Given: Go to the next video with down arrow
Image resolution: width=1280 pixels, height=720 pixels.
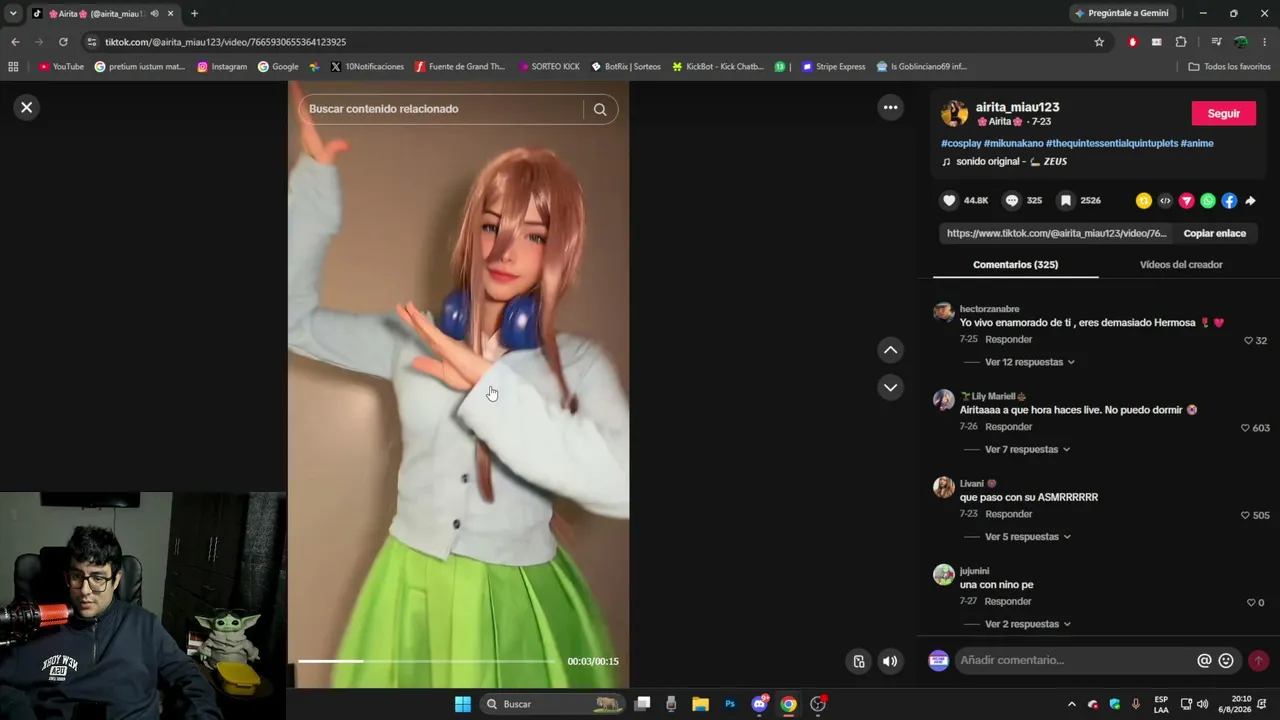Looking at the screenshot, I should 890,387.
